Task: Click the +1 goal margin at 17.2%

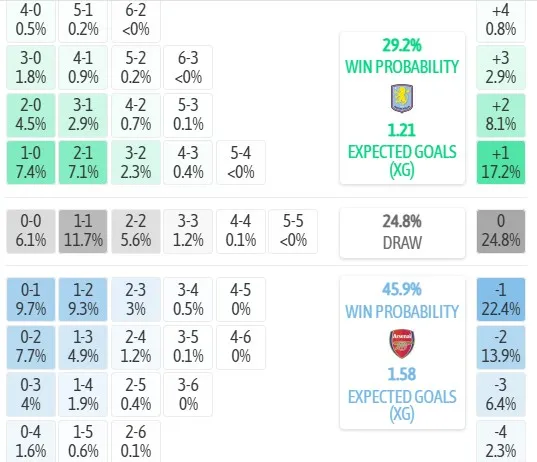Action: [501, 162]
